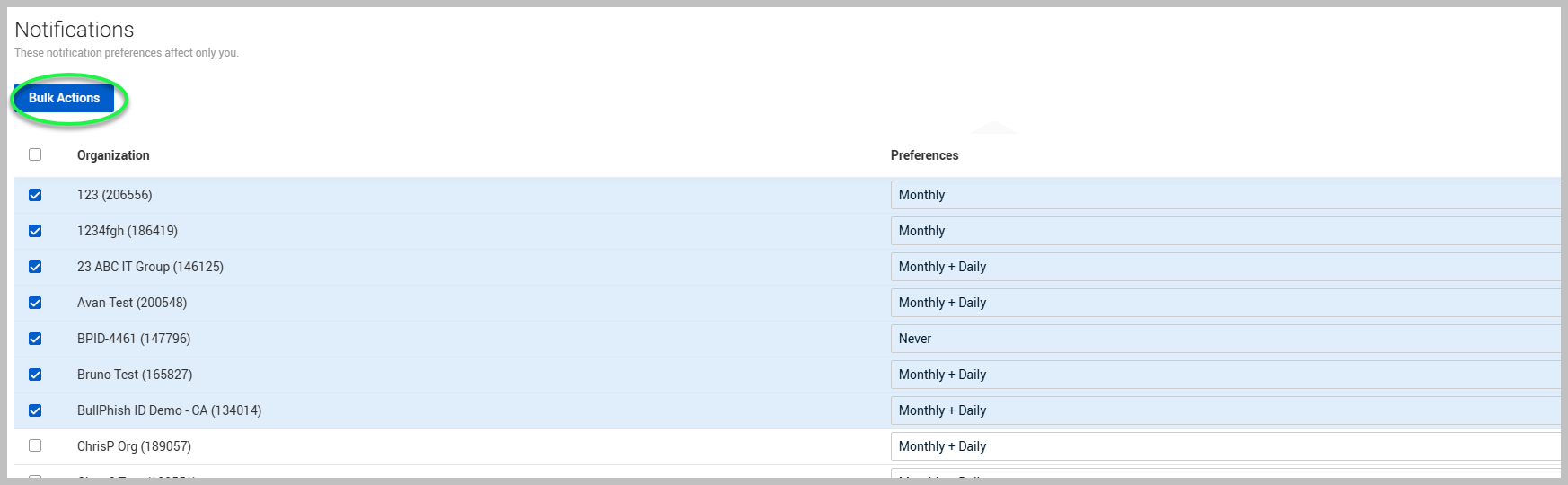Uncheck the 1234fgh (186419) checkbox

click(x=35, y=231)
